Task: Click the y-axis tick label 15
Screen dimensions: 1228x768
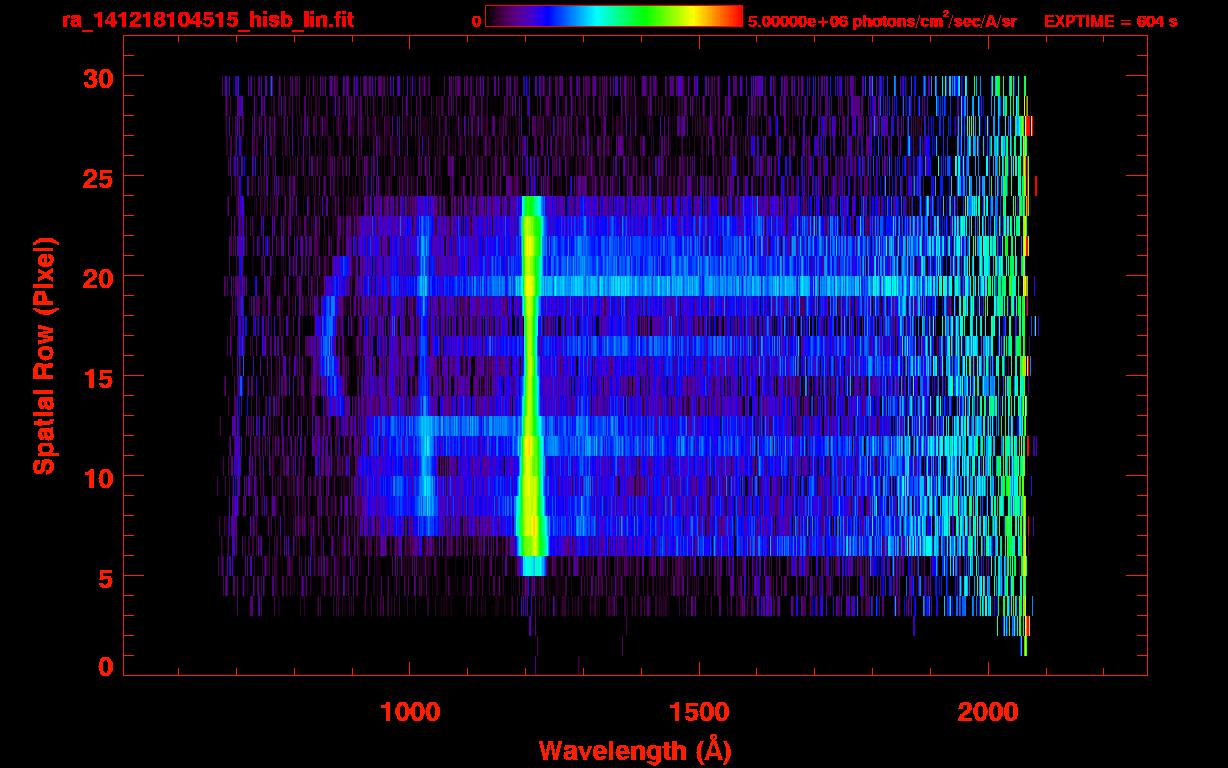Action: pyautogui.click(x=97, y=377)
